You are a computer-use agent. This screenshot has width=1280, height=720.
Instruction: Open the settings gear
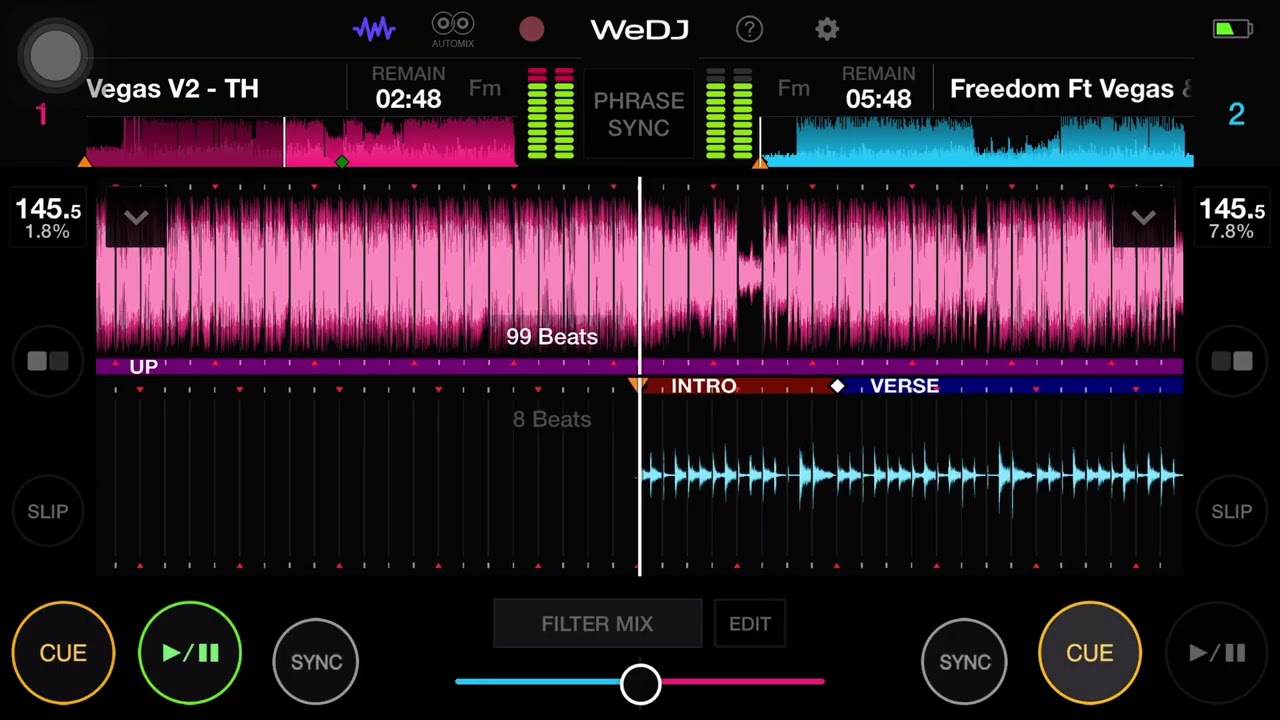[827, 29]
